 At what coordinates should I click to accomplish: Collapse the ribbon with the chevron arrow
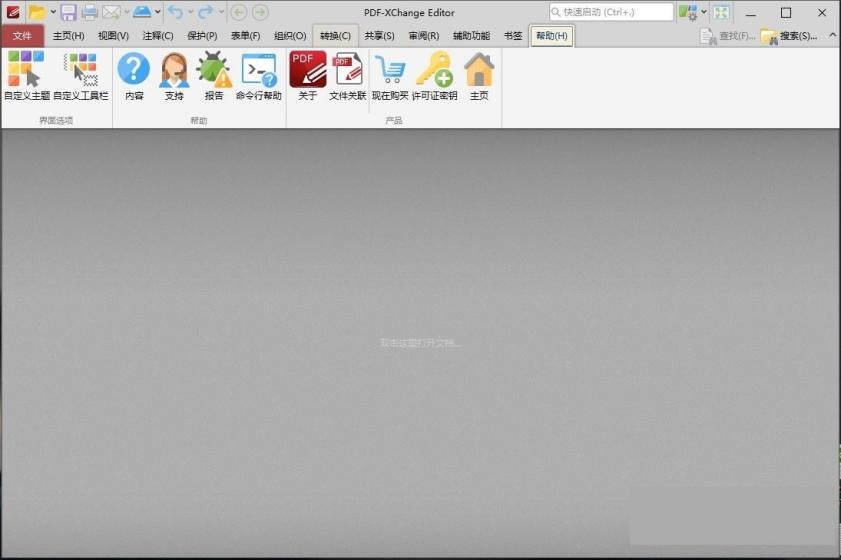pyautogui.click(x=832, y=35)
